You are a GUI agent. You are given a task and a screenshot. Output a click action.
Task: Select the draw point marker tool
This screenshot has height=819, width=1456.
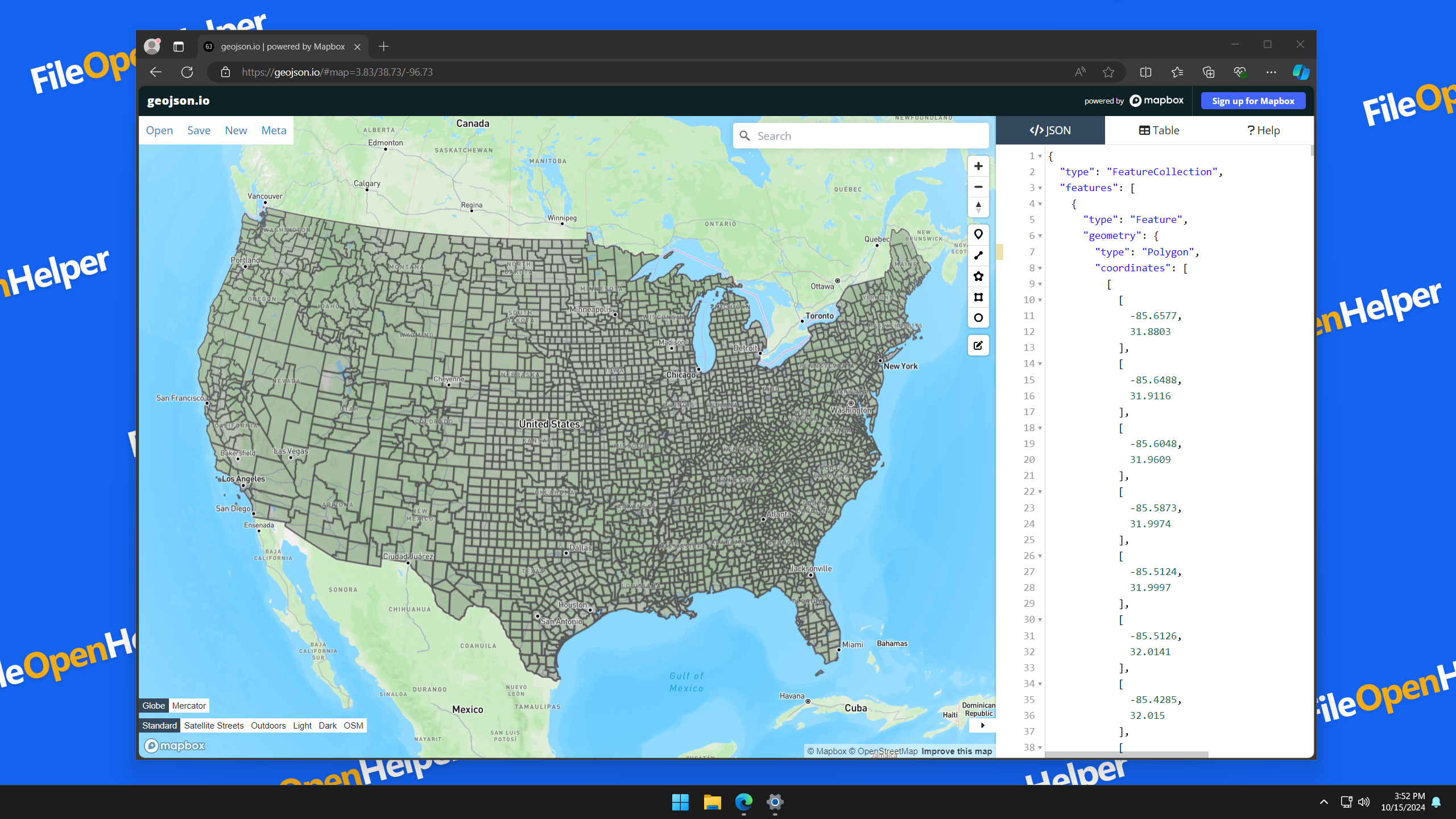click(x=978, y=234)
